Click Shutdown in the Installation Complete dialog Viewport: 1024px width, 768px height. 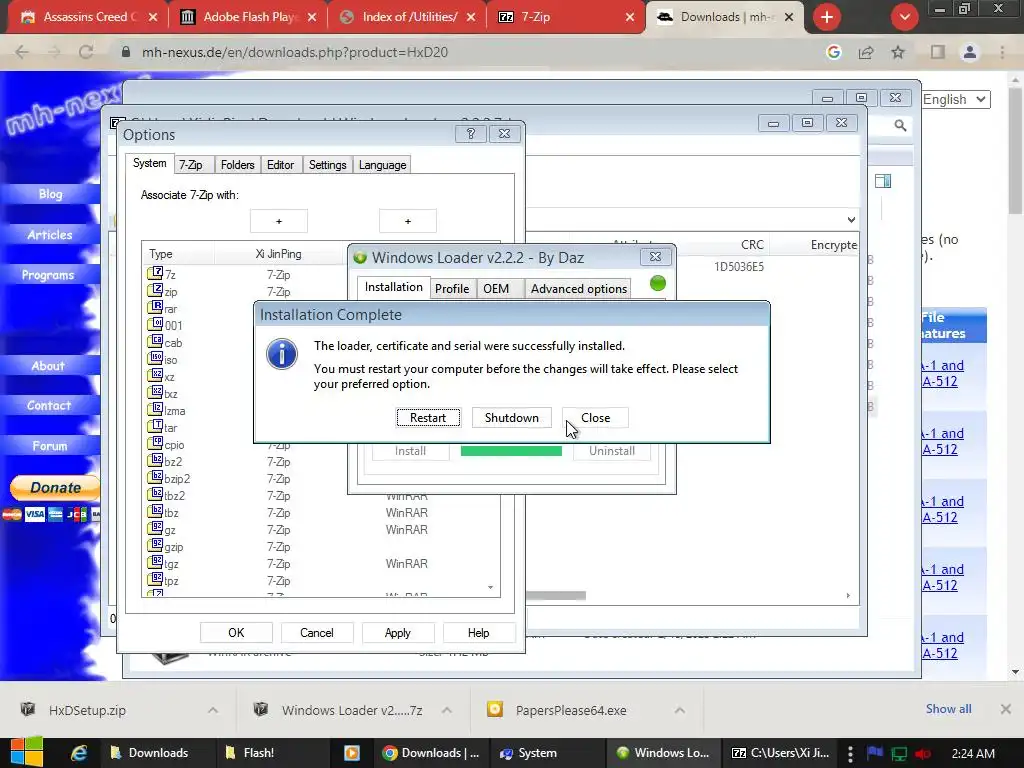[x=511, y=418]
